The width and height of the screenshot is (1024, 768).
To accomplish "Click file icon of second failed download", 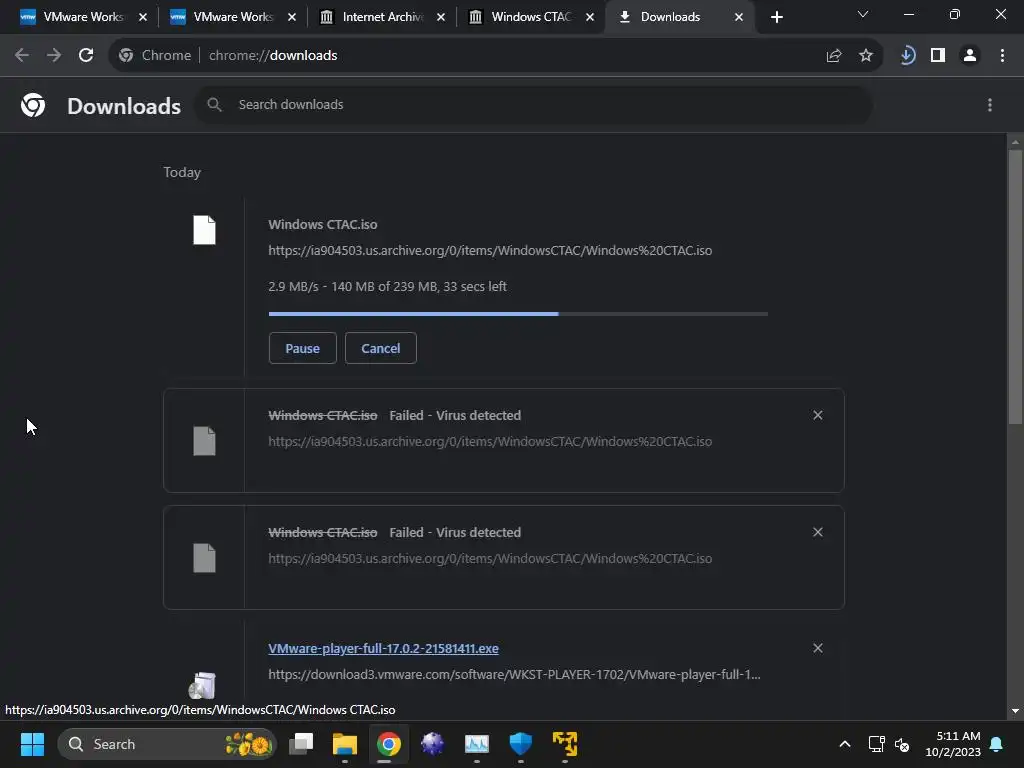I will [204, 558].
